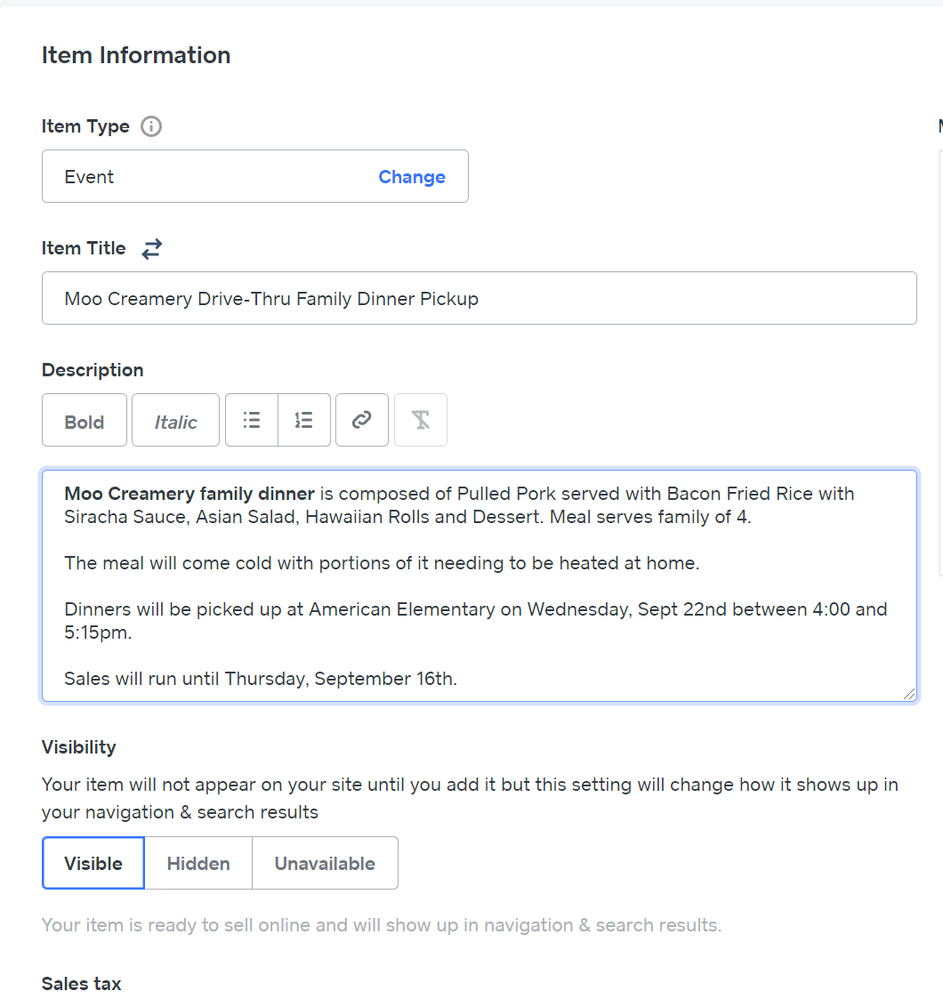Click the clear formatting icon
This screenshot has width=943, height=999.
421,420
